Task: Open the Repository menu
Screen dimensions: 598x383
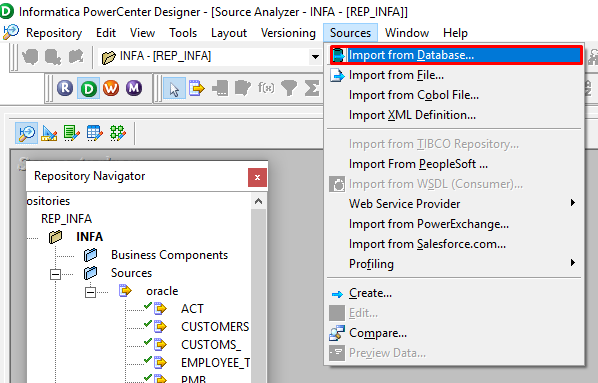Action: pos(54,33)
